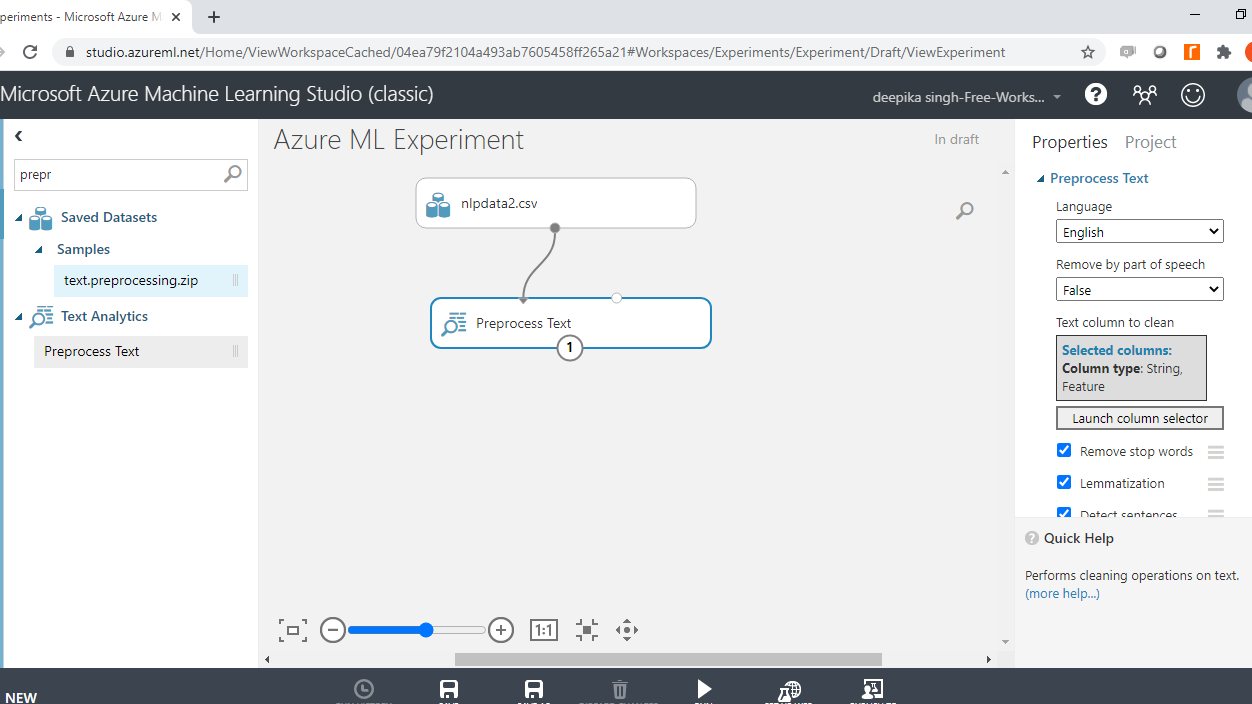Click the In draft status label
Image resolution: width=1252 pixels, height=704 pixels.
(x=957, y=140)
